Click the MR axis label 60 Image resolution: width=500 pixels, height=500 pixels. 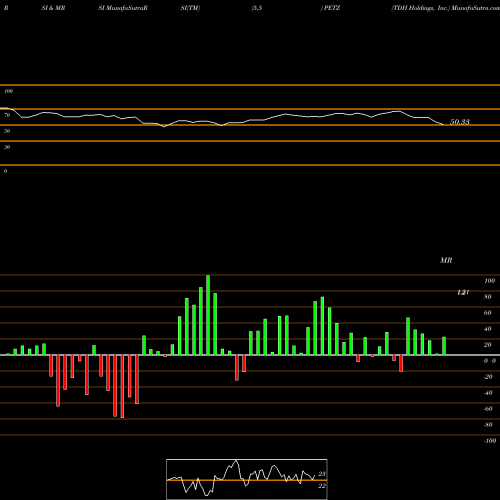(488, 313)
